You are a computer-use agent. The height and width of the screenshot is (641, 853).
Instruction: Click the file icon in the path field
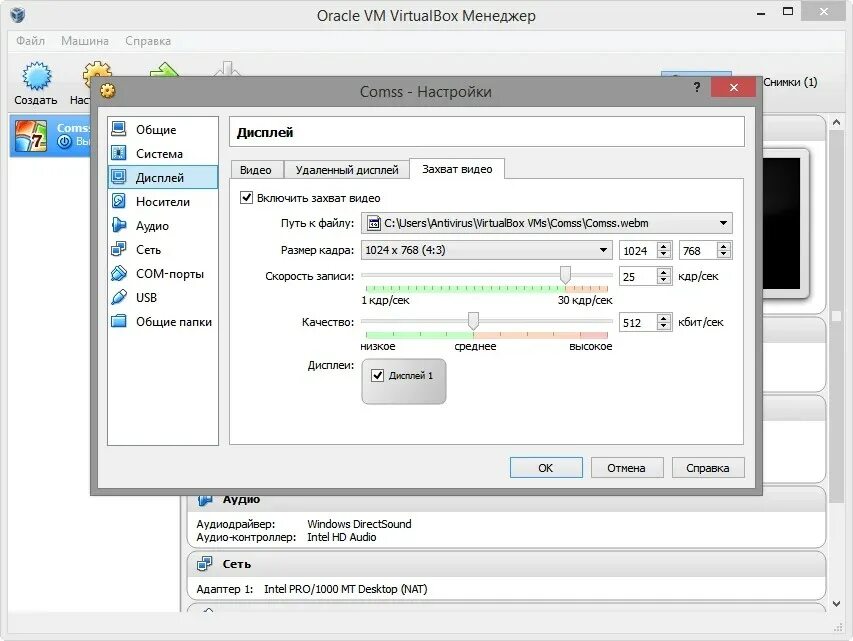[374, 223]
